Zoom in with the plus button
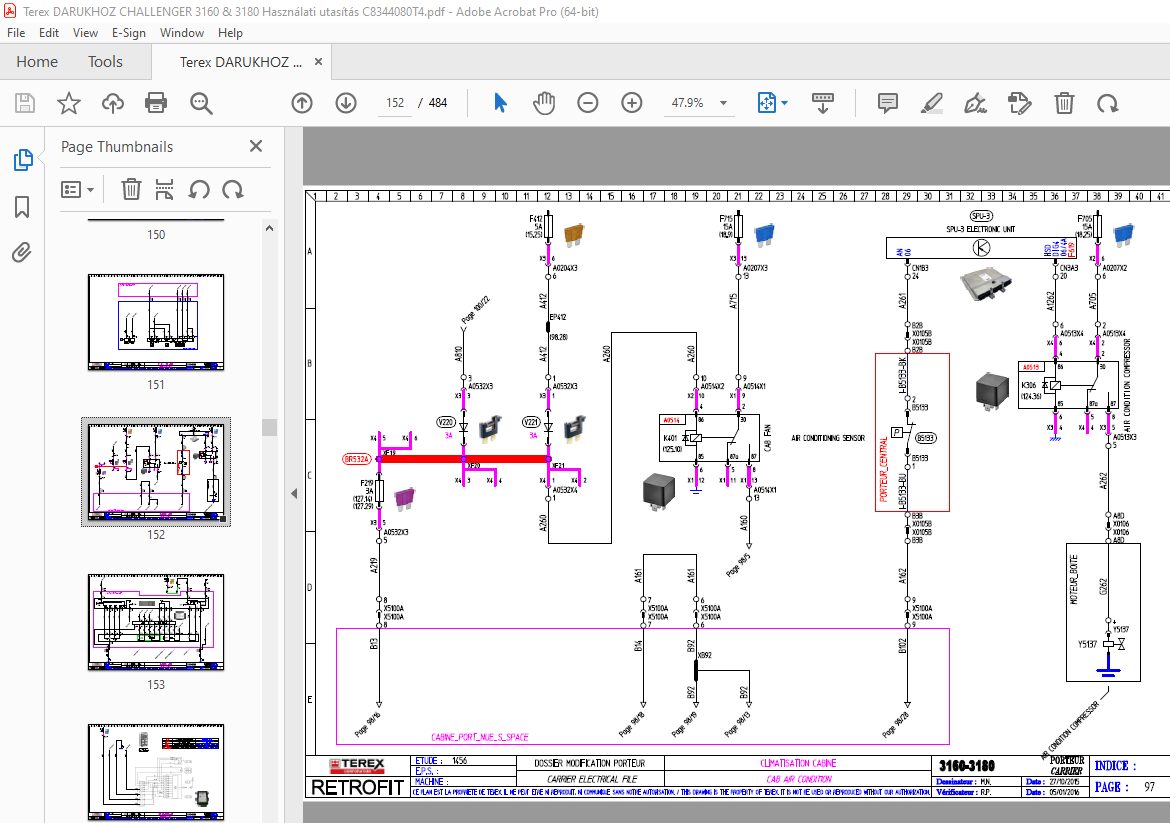Viewport: 1170px width, 823px height. pos(632,103)
